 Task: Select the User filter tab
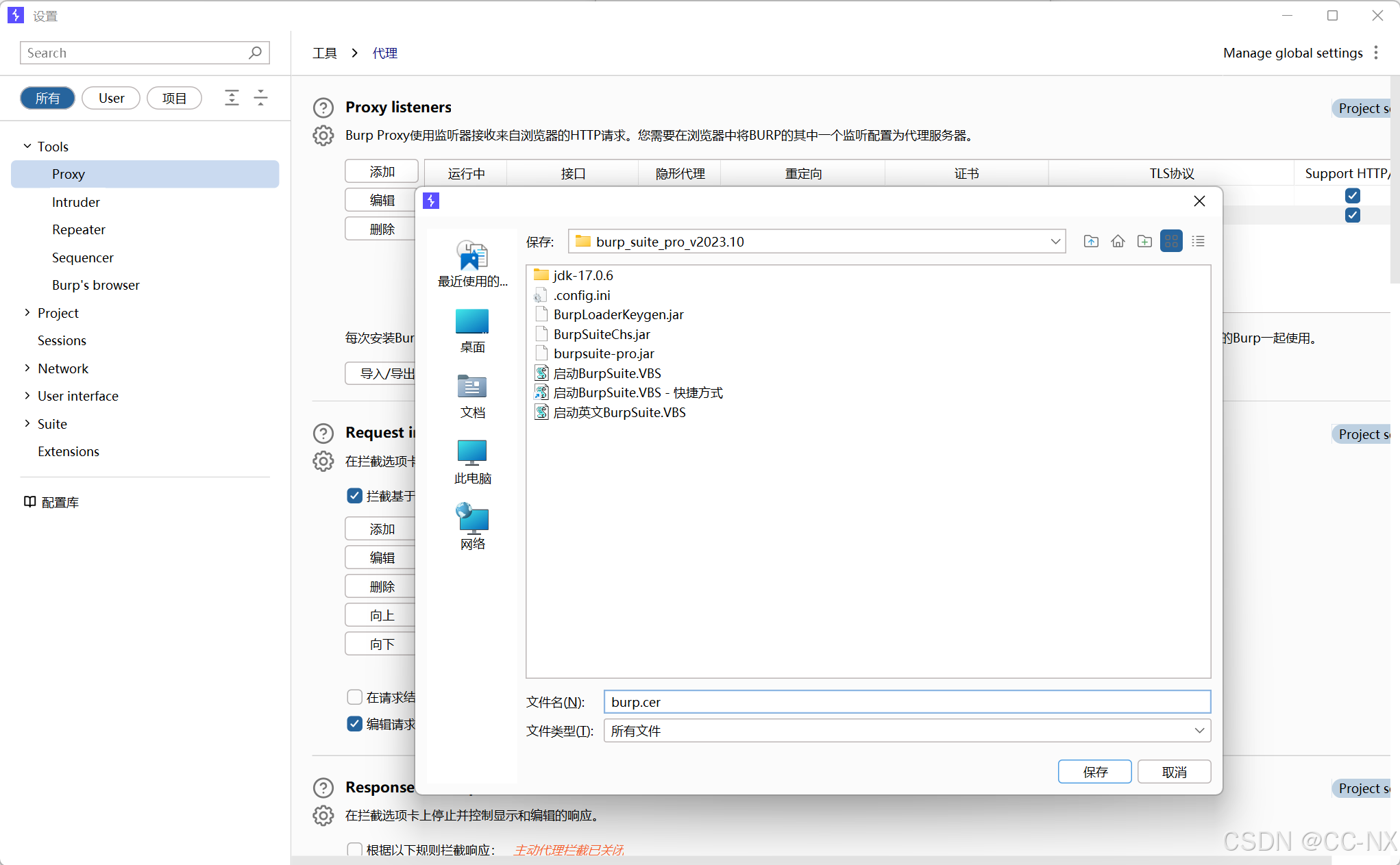pyautogui.click(x=111, y=98)
